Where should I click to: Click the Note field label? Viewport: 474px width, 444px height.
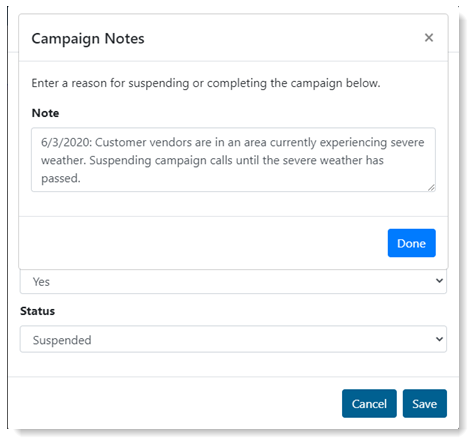pos(45,113)
